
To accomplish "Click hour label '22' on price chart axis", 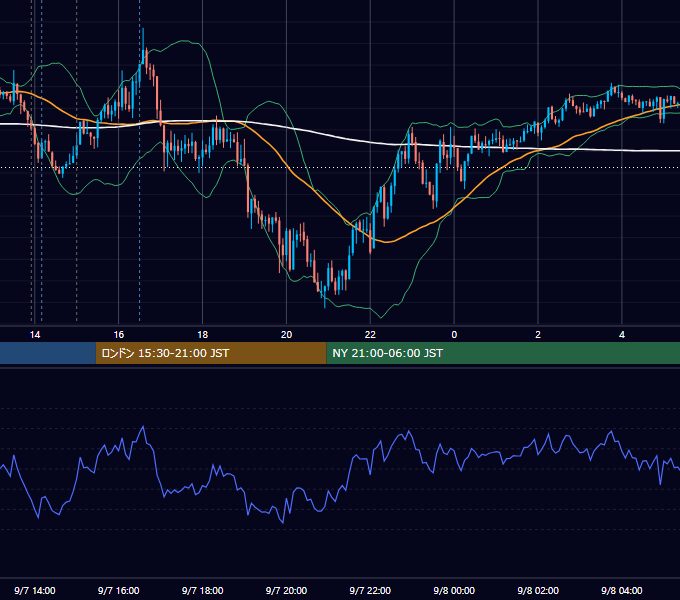I will (370, 335).
